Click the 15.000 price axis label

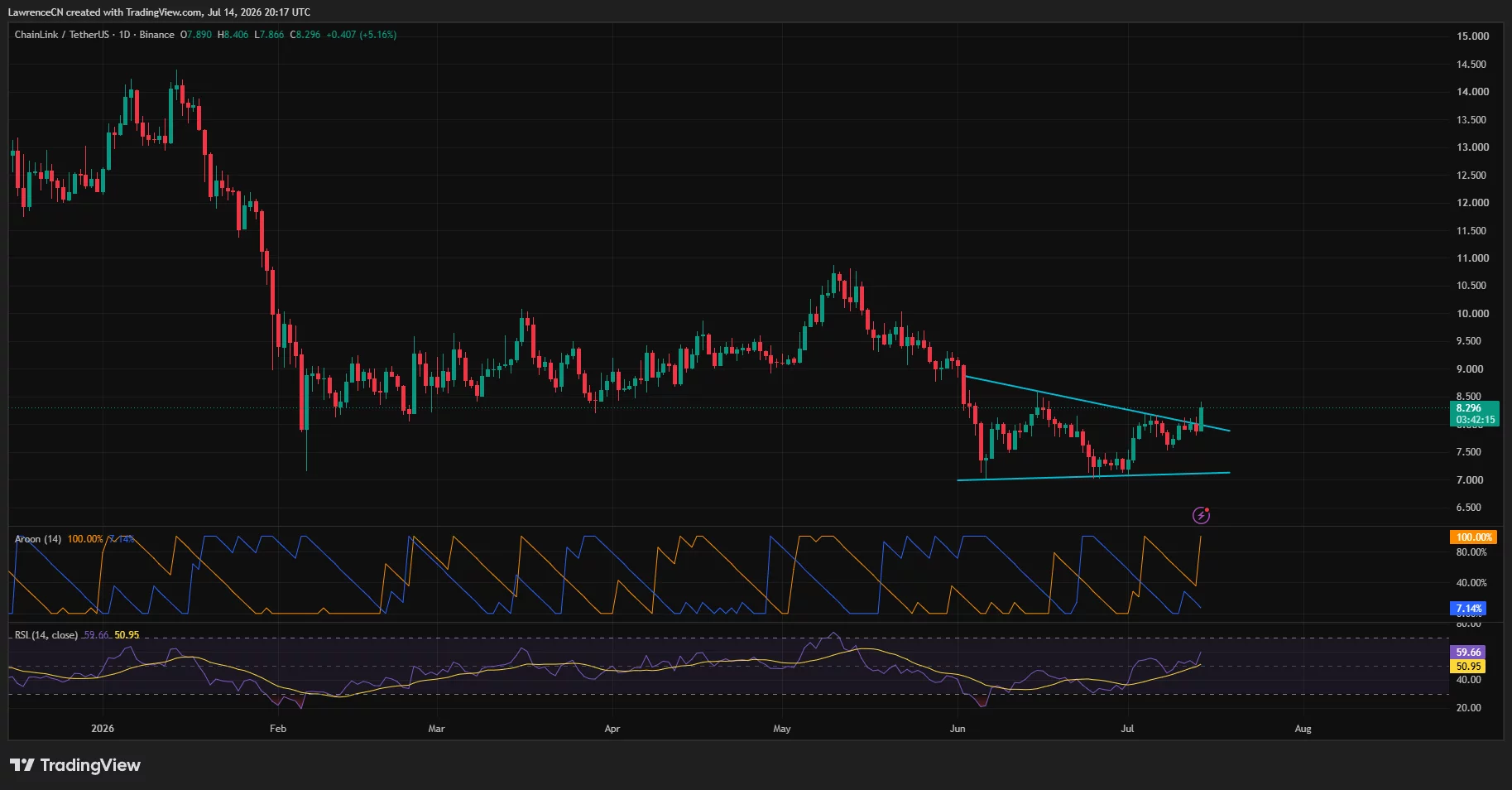click(x=1472, y=36)
